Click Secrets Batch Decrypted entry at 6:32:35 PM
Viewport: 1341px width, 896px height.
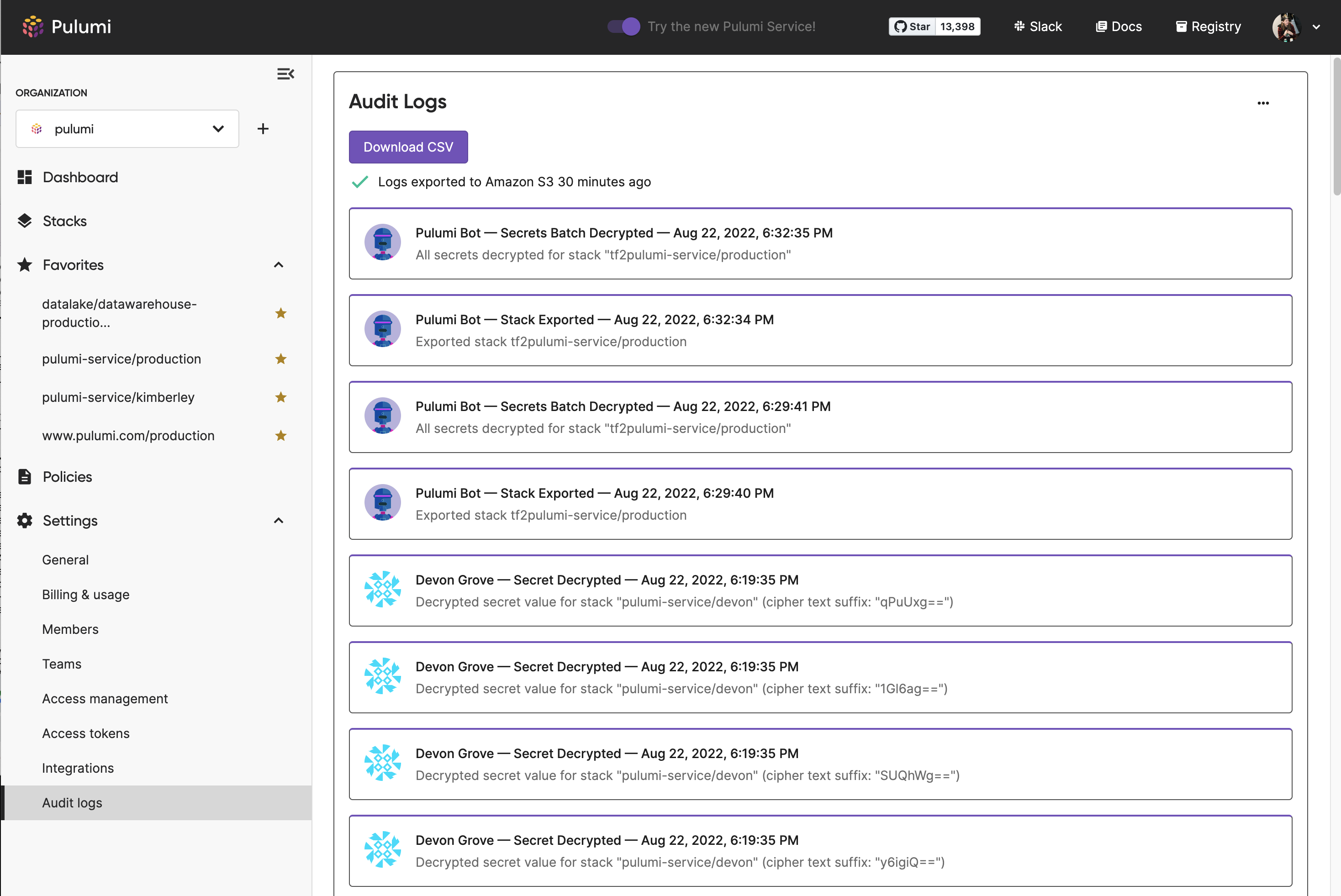tap(820, 243)
